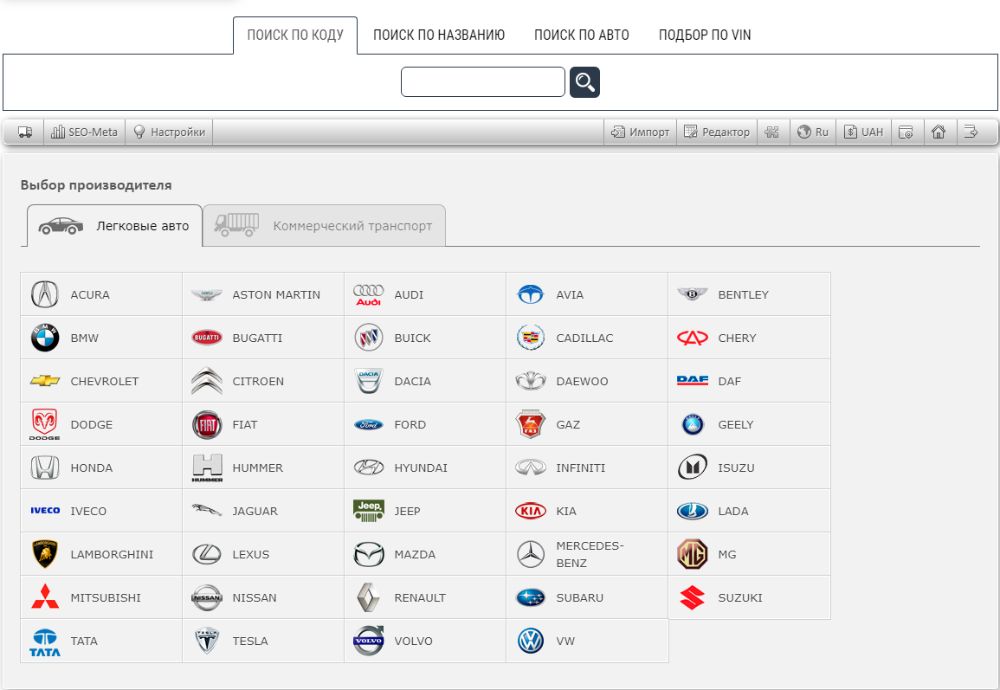Screen dimensions: 1000x690
Task: Open the CITROEN manufacturer link
Action: click(x=258, y=381)
